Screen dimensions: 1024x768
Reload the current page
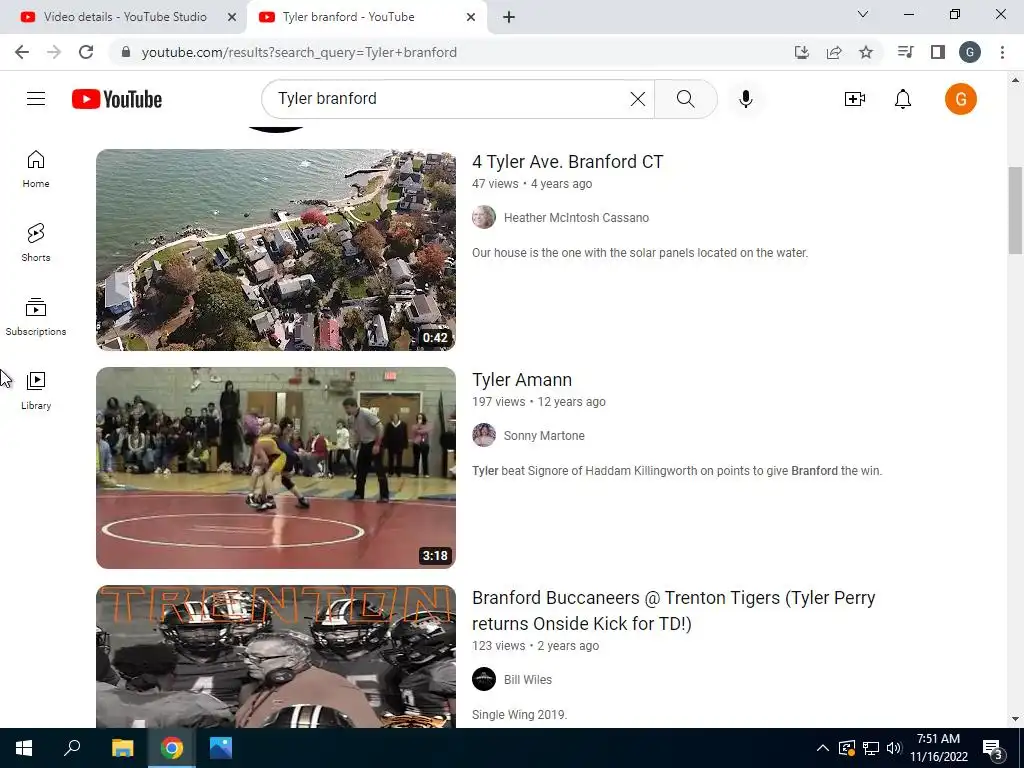86,52
